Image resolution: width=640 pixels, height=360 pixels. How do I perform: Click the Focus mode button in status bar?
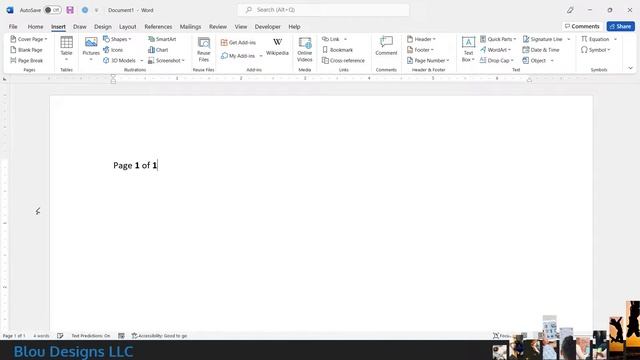(502, 336)
